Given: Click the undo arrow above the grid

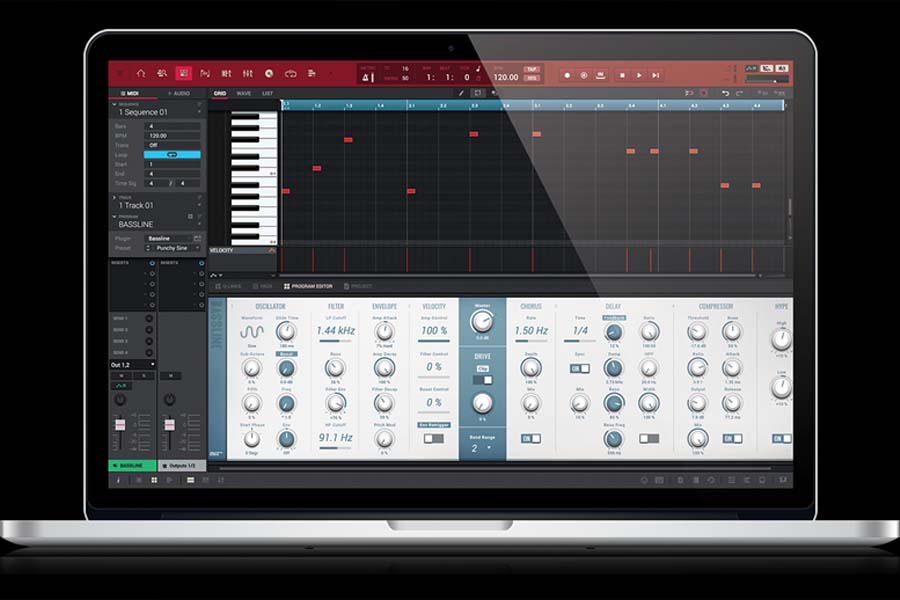Looking at the screenshot, I should [x=725, y=93].
